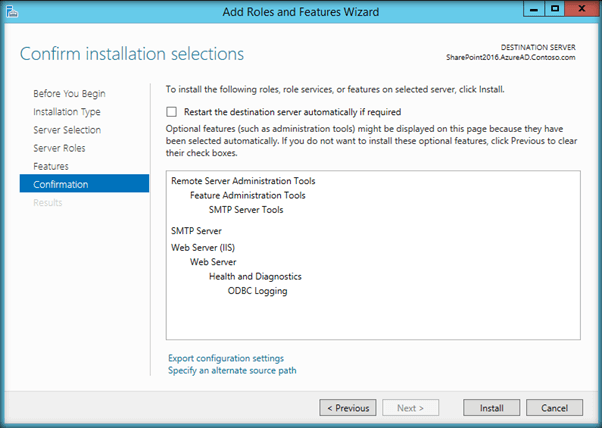Open the Server Roles step
Viewport: 602px width, 428px height.
60,148
